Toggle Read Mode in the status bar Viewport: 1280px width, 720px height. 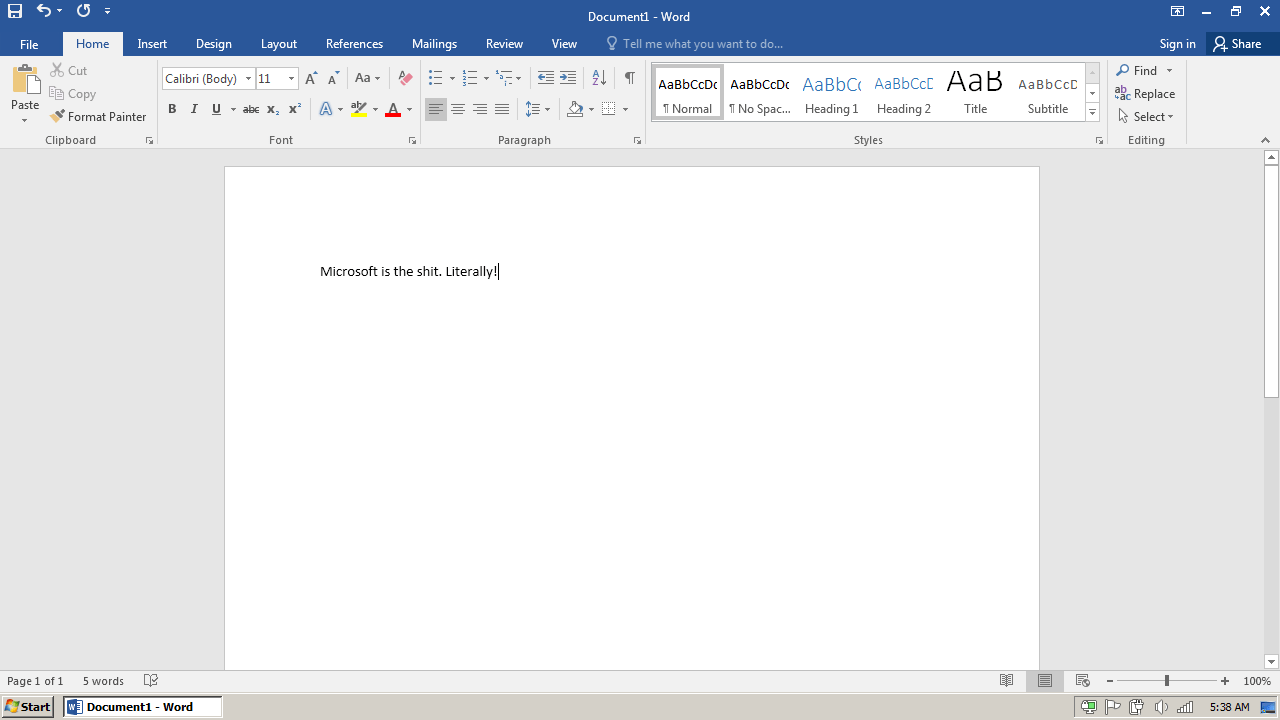click(x=1007, y=680)
